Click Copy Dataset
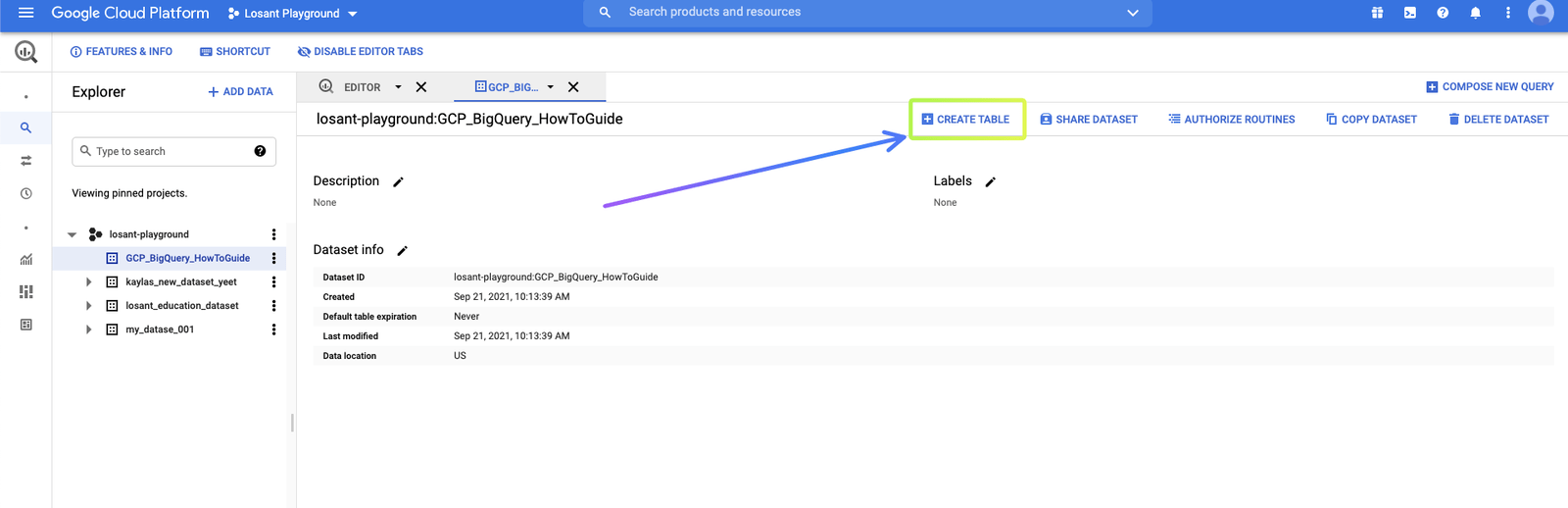 coord(1371,120)
